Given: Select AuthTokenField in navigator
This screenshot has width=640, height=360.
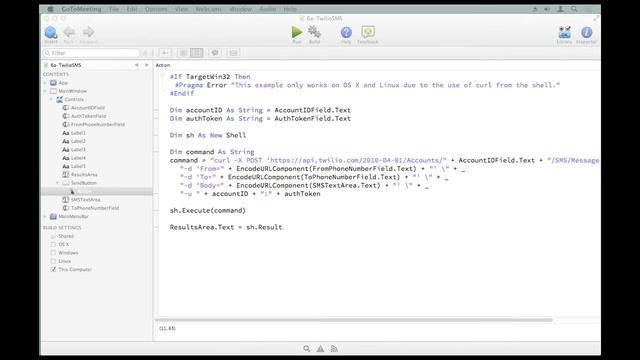Looking at the screenshot, I should (x=88, y=116).
